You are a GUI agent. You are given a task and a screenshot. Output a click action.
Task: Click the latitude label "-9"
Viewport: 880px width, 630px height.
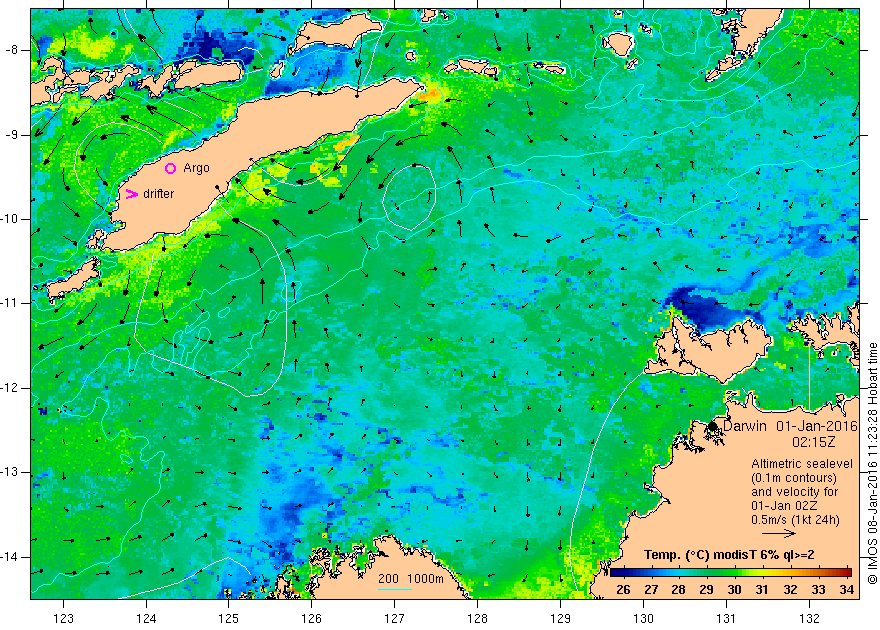point(13,135)
